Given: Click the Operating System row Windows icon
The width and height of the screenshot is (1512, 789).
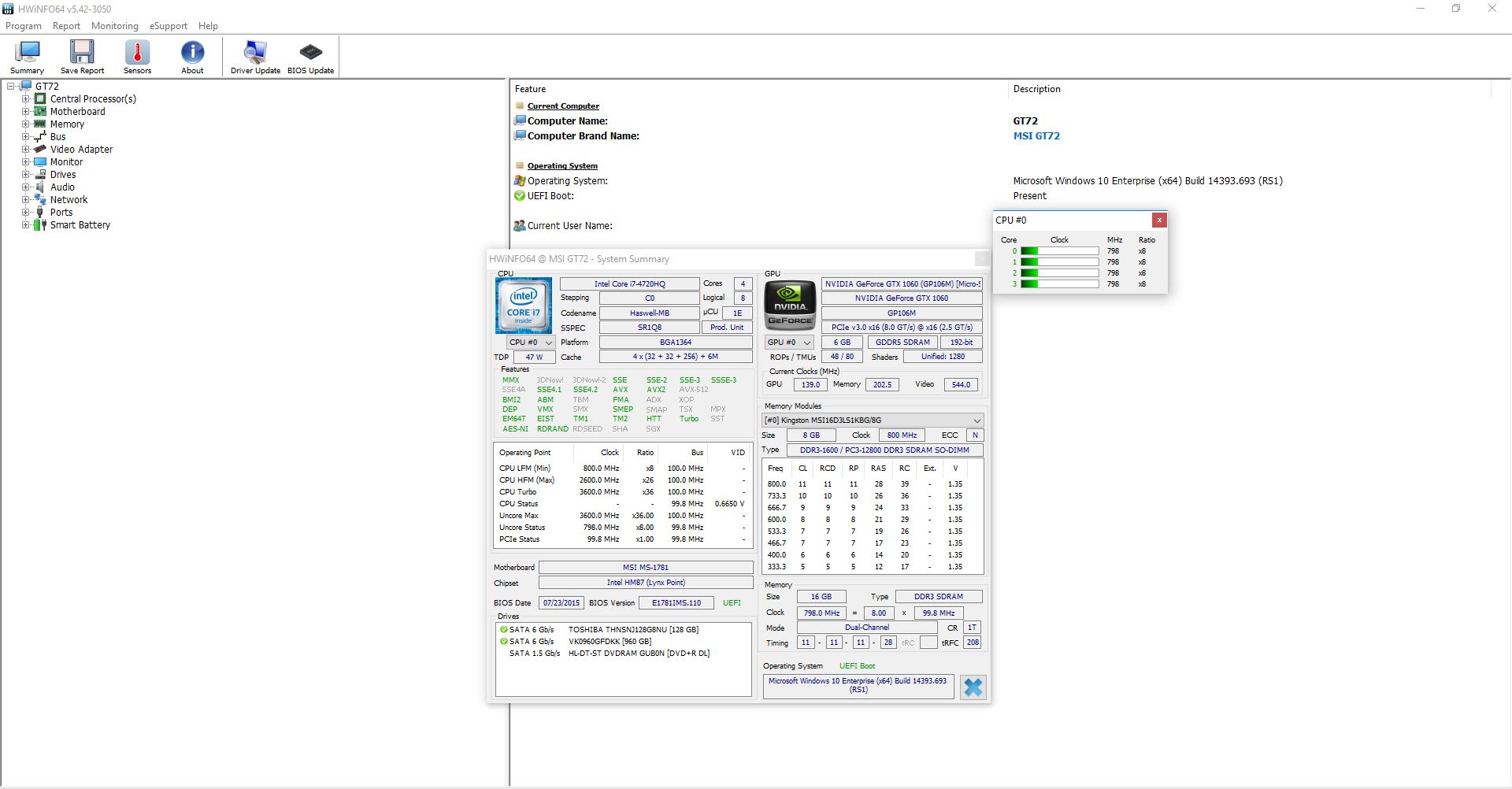Looking at the screenshot, I should [520, 181].
